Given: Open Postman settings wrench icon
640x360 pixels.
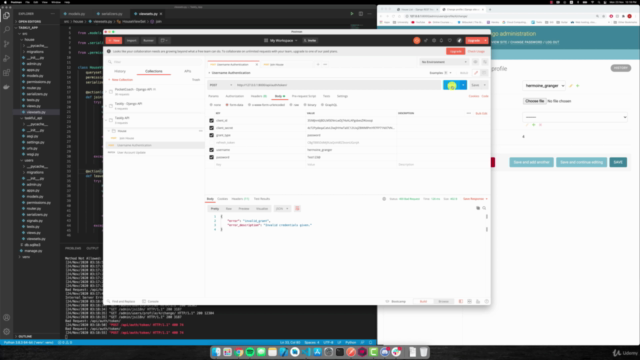Looking at the screenshot, I should [x=434, y=40].
